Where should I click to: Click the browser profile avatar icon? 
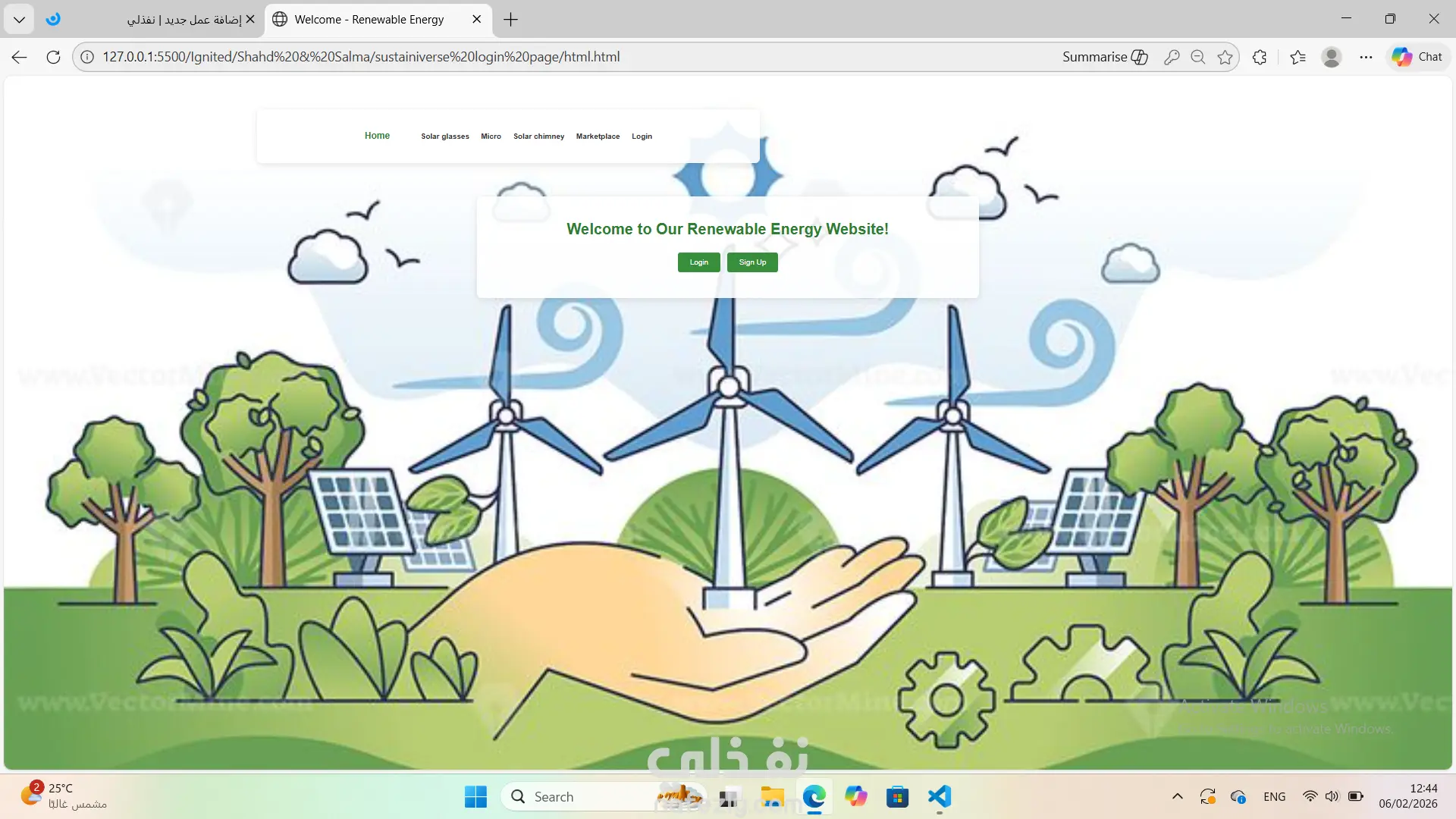1331,57
